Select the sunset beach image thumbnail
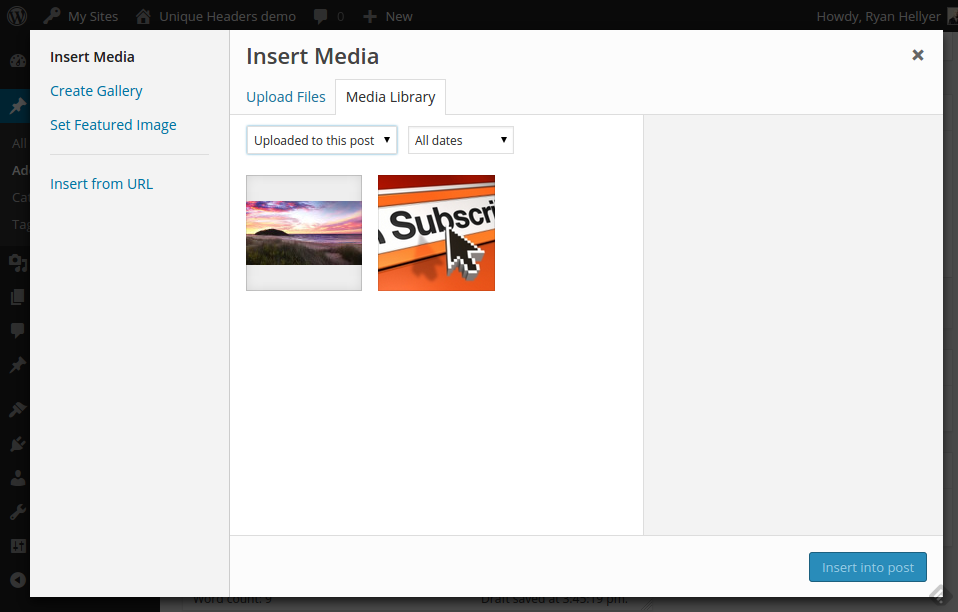 pos(304,233)
